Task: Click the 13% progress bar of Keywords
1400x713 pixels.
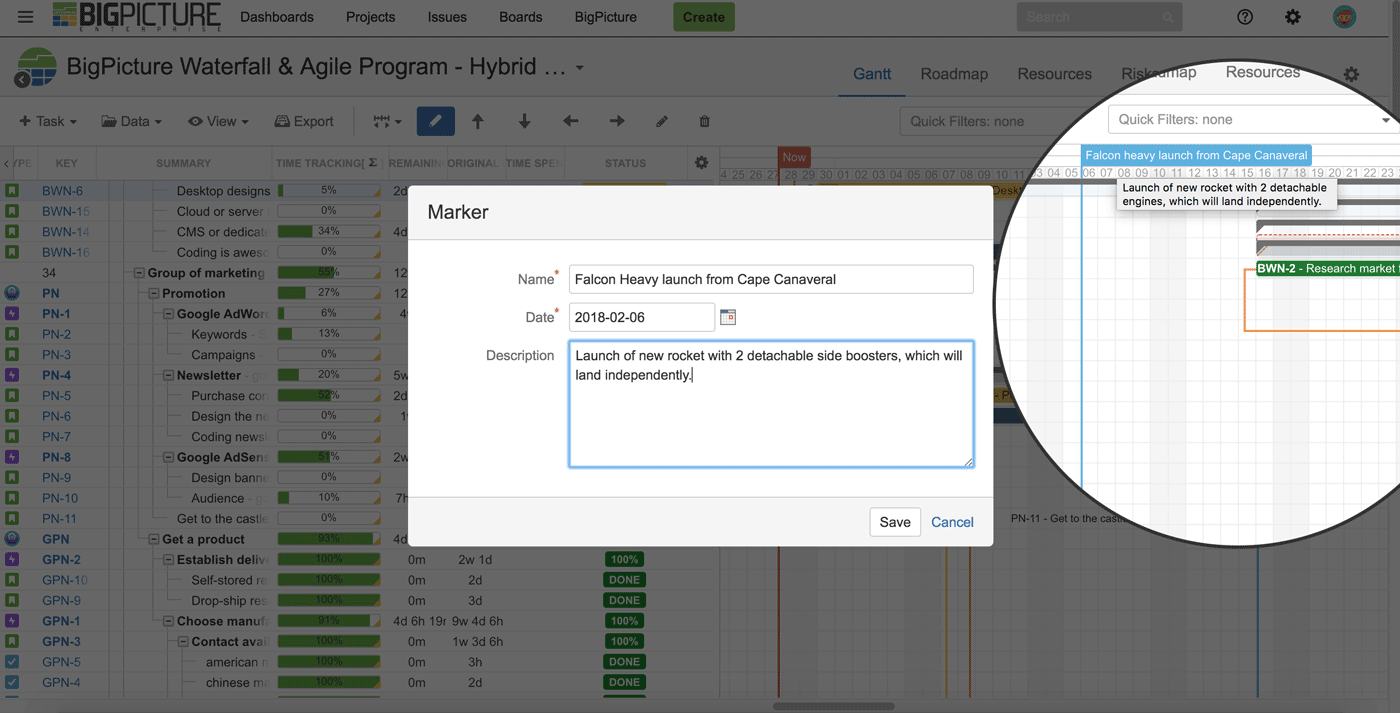Action: click(x=329, y=334)
